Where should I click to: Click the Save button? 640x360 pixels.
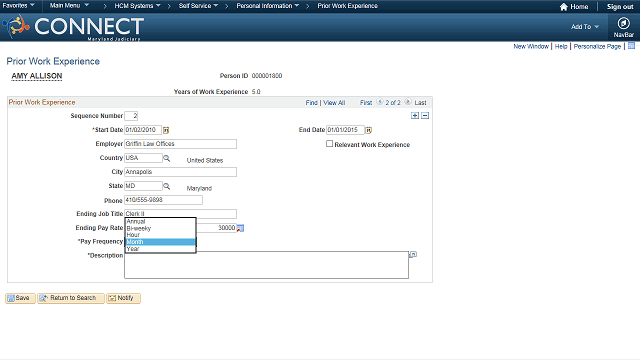(x=20, y=298)
